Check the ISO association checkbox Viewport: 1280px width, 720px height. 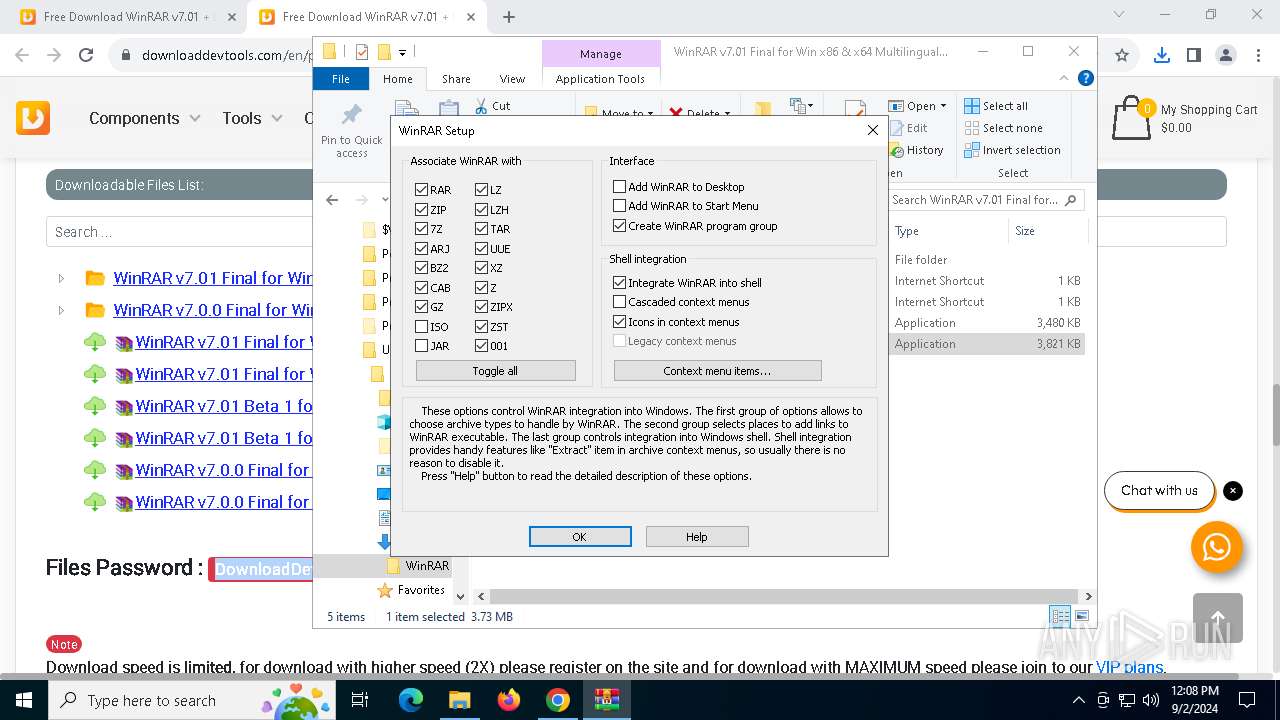pyautogui.click(x=422, y=327)
